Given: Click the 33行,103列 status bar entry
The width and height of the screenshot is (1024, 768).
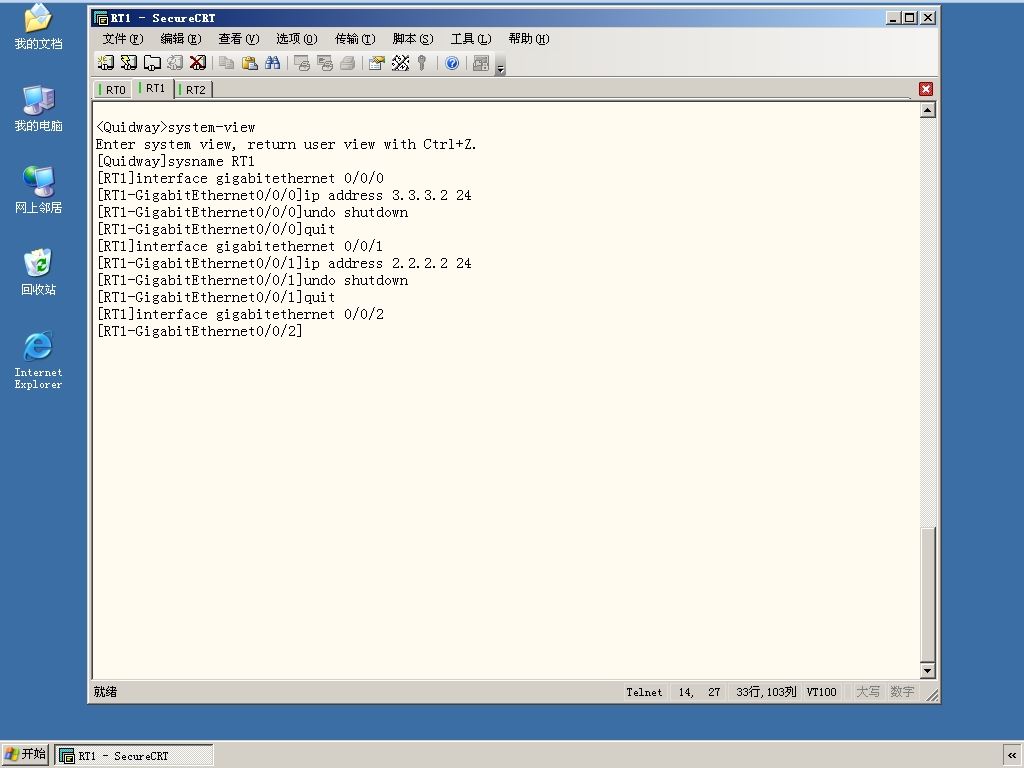Looking at the screenshot, I should pos(765,692).
